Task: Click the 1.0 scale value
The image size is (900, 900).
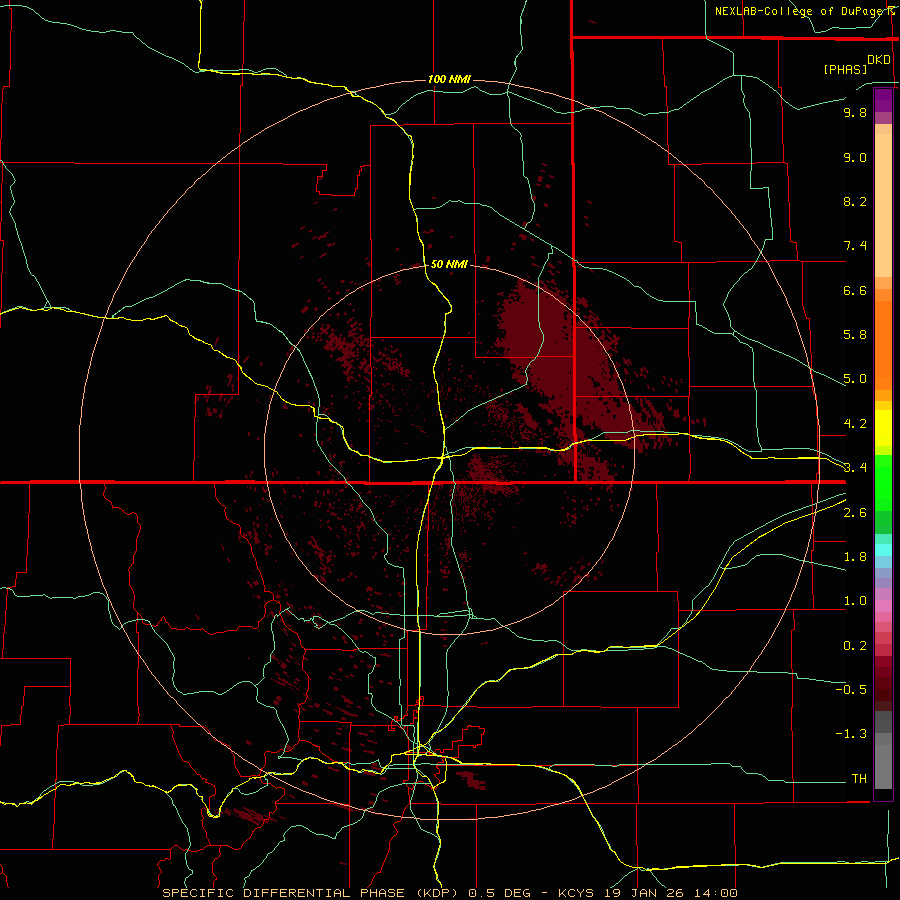Action: point(855,601)
